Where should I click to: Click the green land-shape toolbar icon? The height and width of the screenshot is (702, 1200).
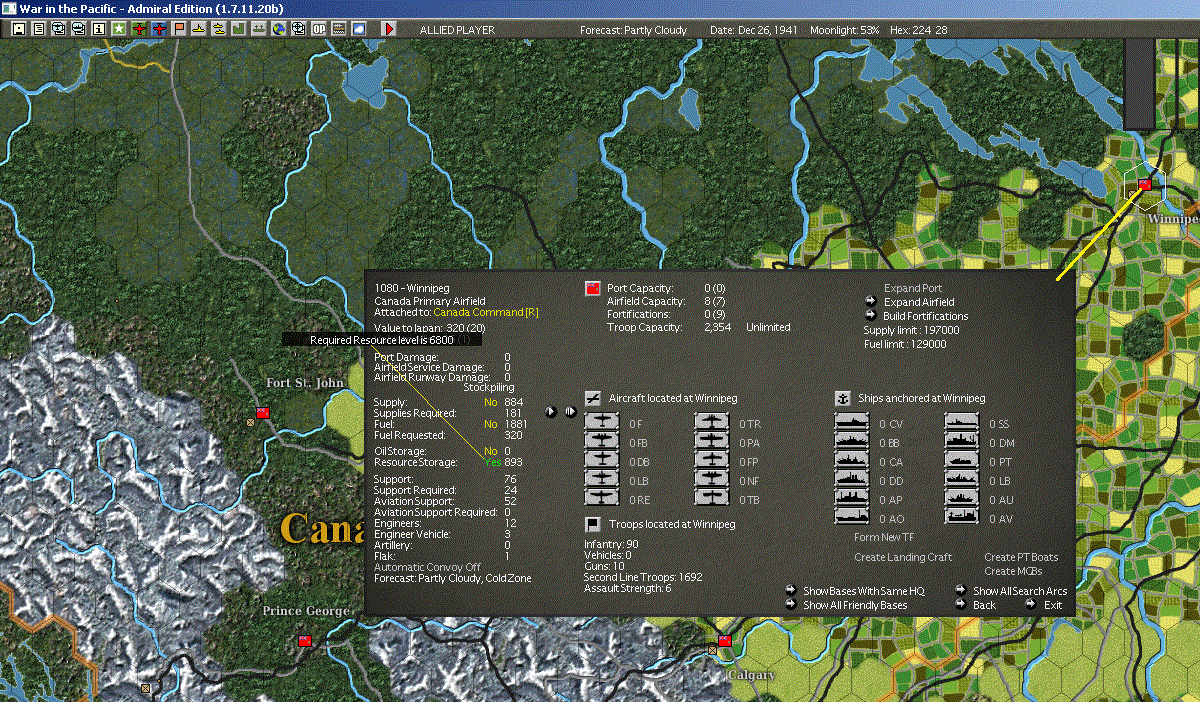click(238, 29)
